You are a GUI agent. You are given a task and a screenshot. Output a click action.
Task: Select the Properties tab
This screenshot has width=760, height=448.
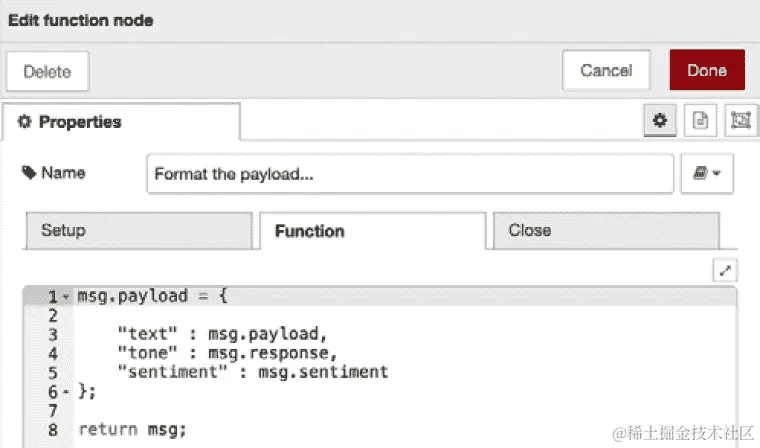(x=121, y=122)
